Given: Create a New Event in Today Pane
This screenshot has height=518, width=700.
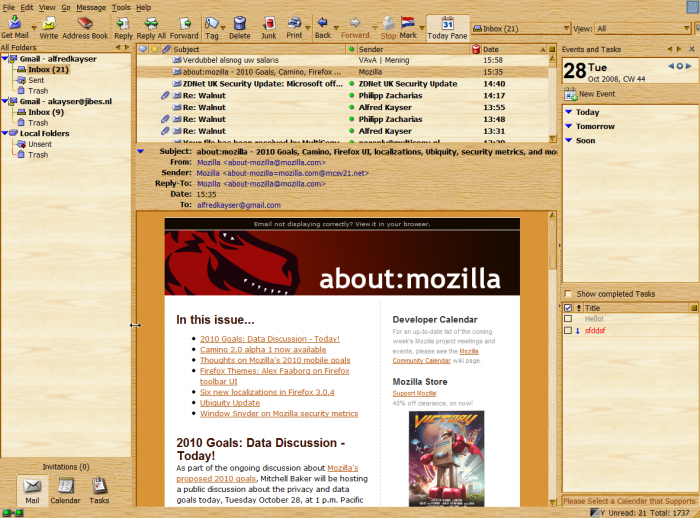Looking at the screenshot, I should [590, 94].
